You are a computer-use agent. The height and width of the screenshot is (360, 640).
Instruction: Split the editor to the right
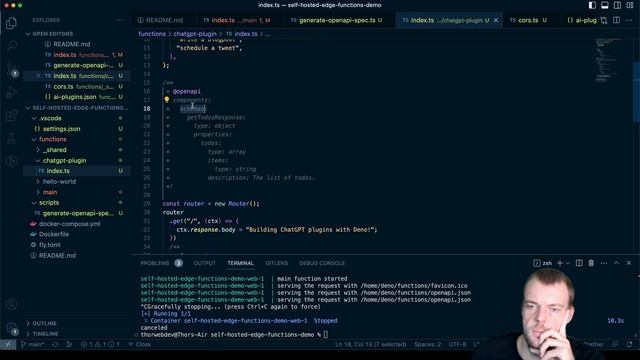[x=616, y=20]
